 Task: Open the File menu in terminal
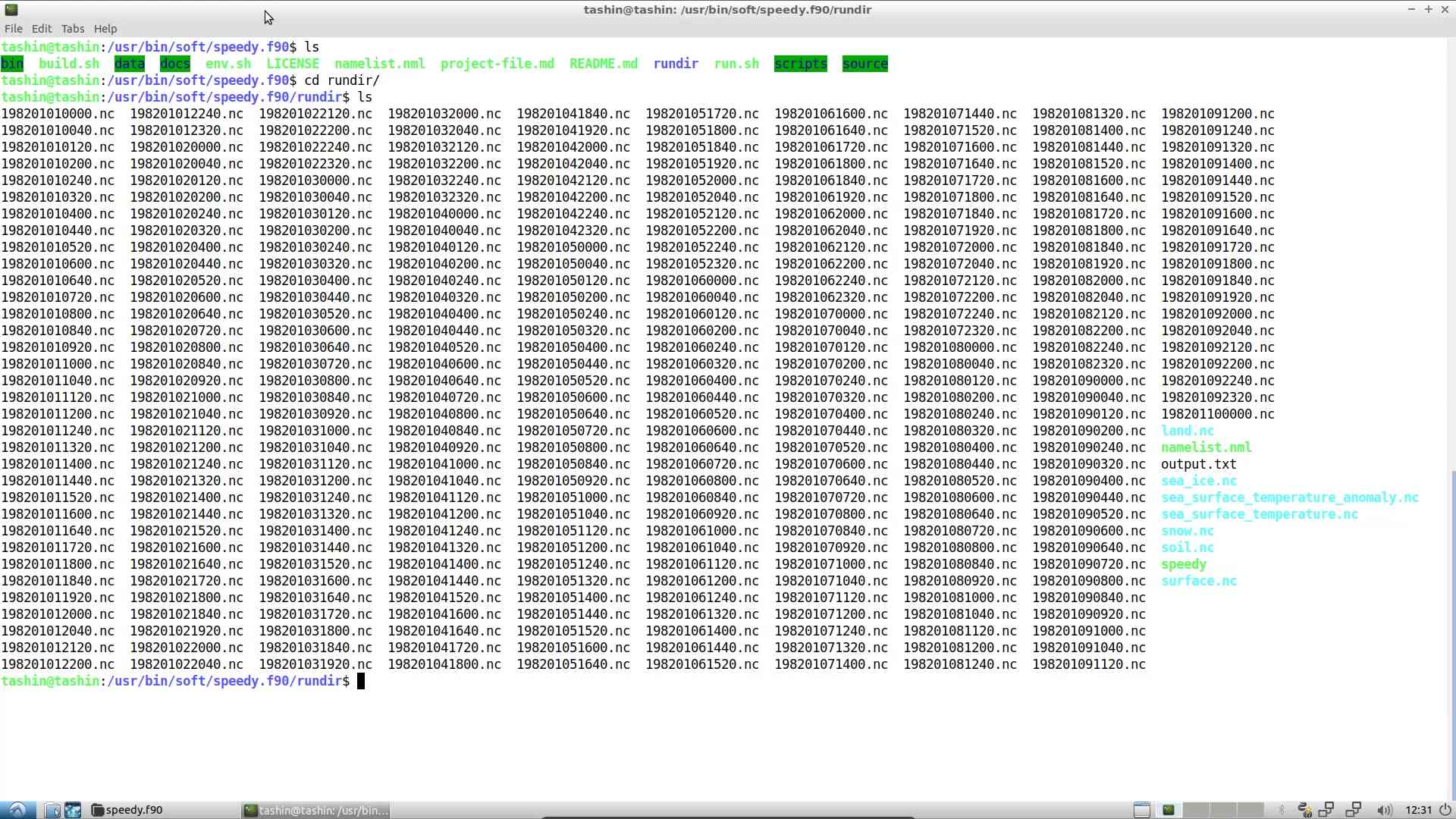tap(13, 29)
